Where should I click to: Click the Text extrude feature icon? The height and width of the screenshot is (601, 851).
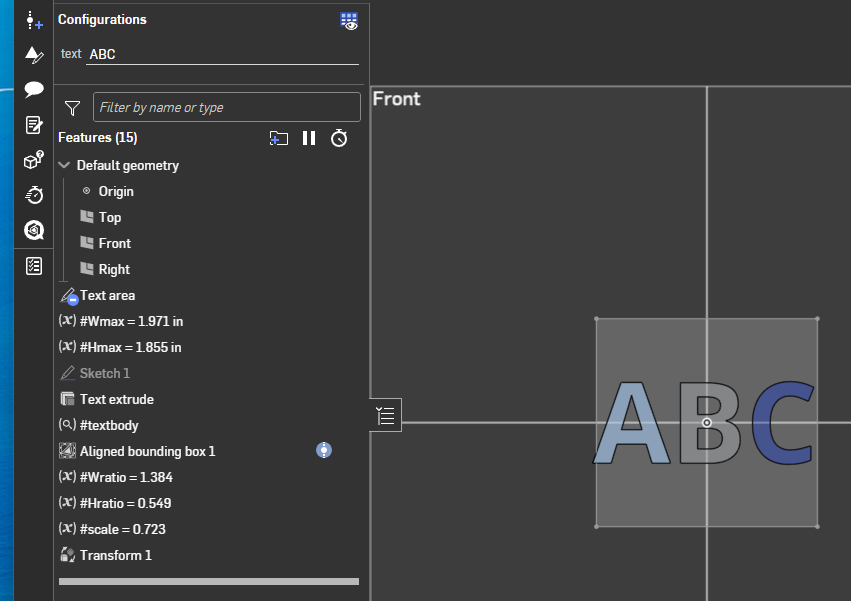point(67,399)
